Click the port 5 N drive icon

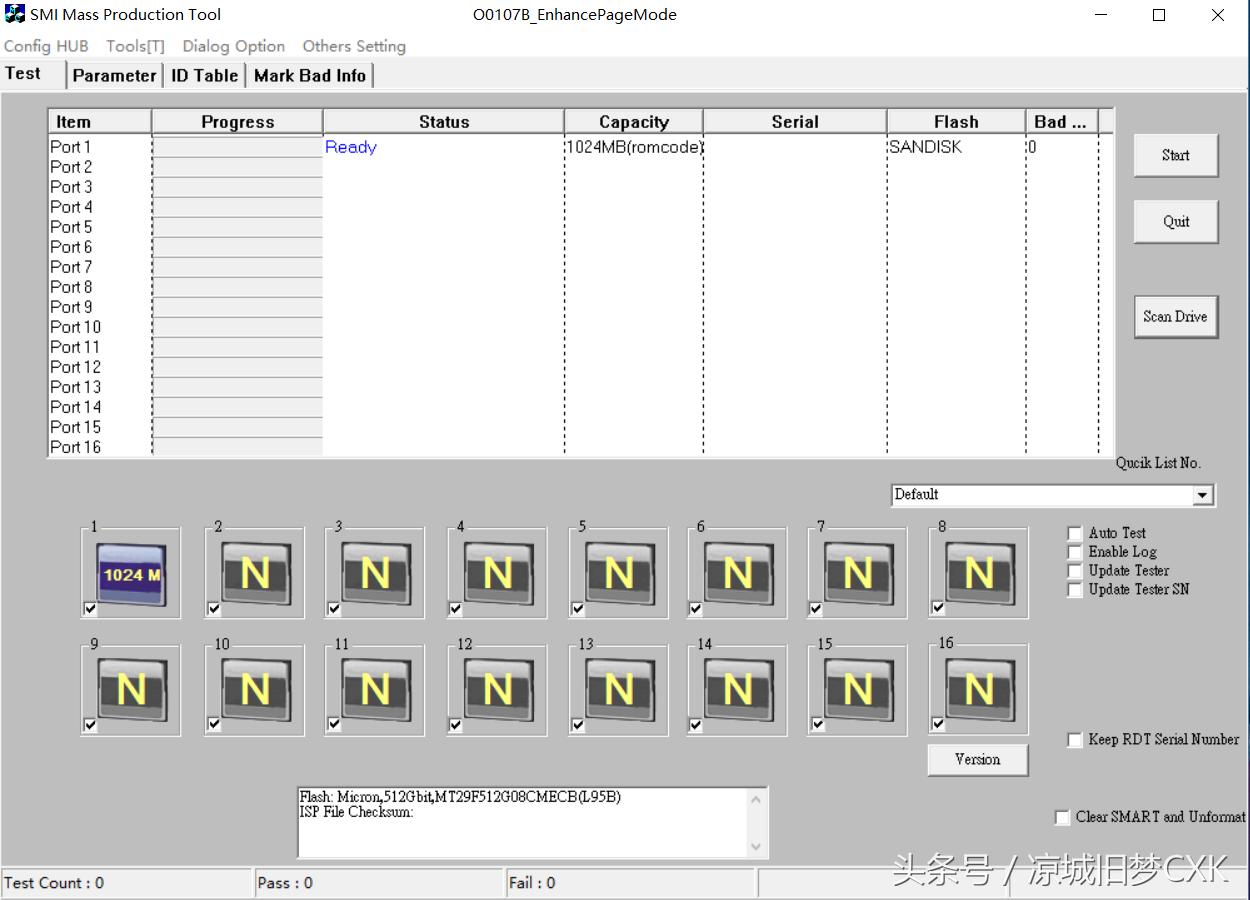coord(619,574)
